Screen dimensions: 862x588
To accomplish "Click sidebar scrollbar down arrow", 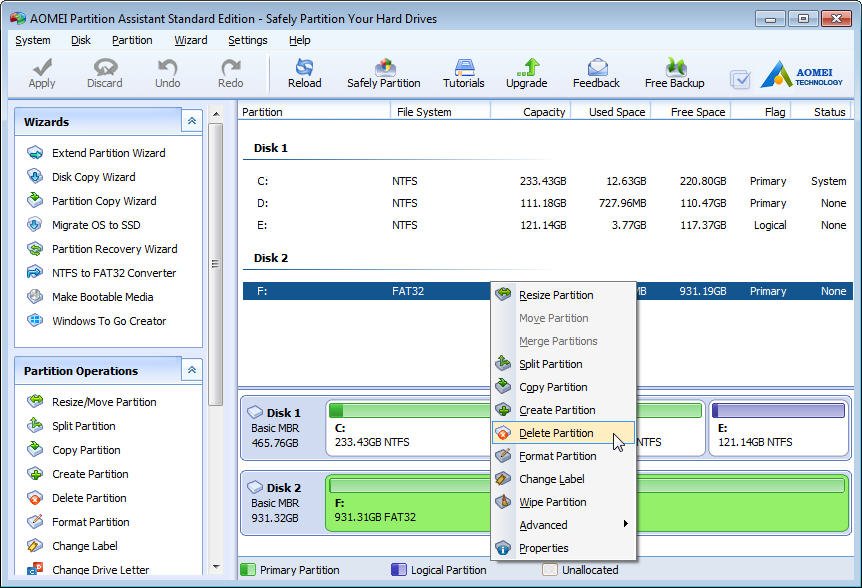I will pos(216,567).
